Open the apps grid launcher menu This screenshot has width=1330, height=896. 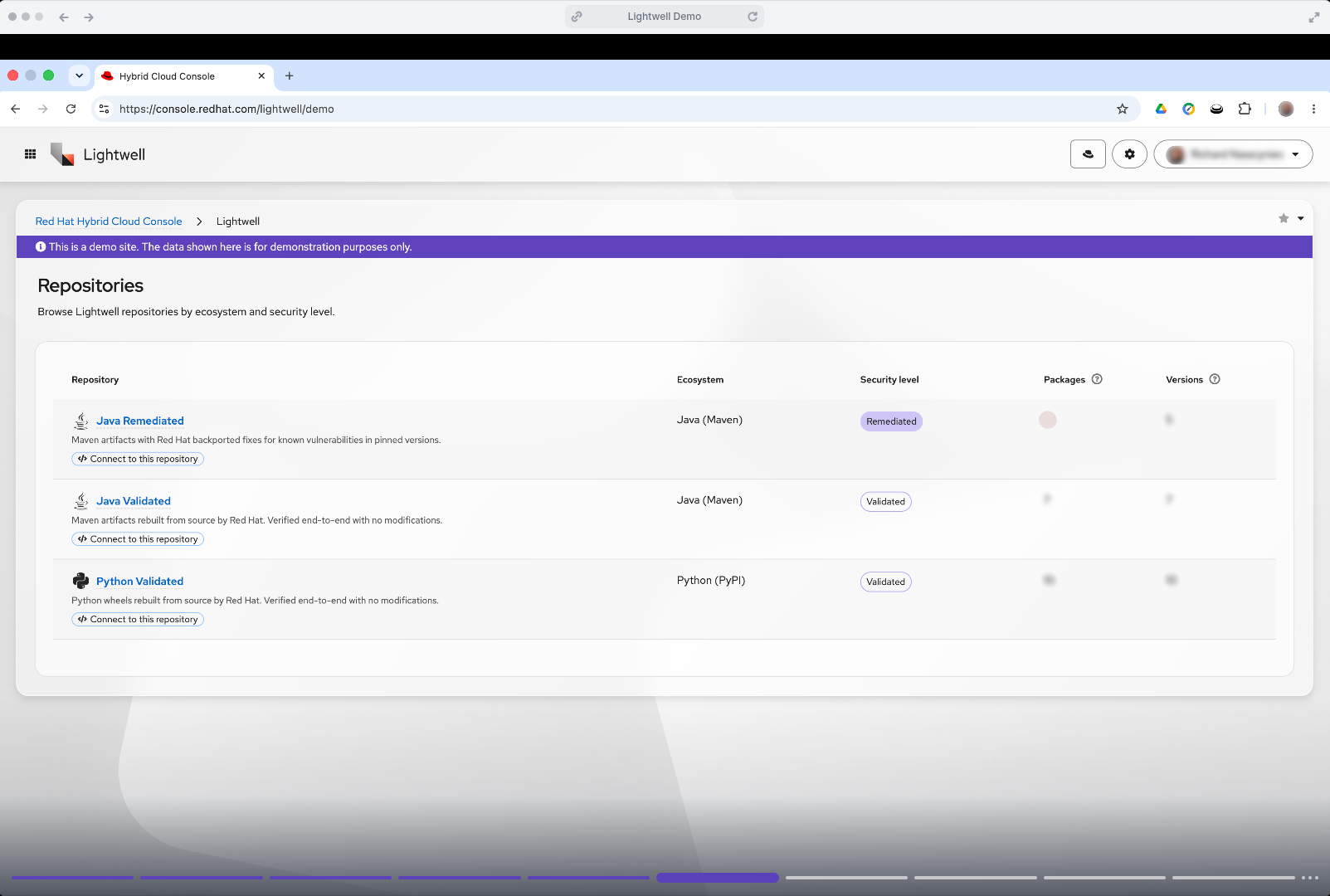coord(31,154)
